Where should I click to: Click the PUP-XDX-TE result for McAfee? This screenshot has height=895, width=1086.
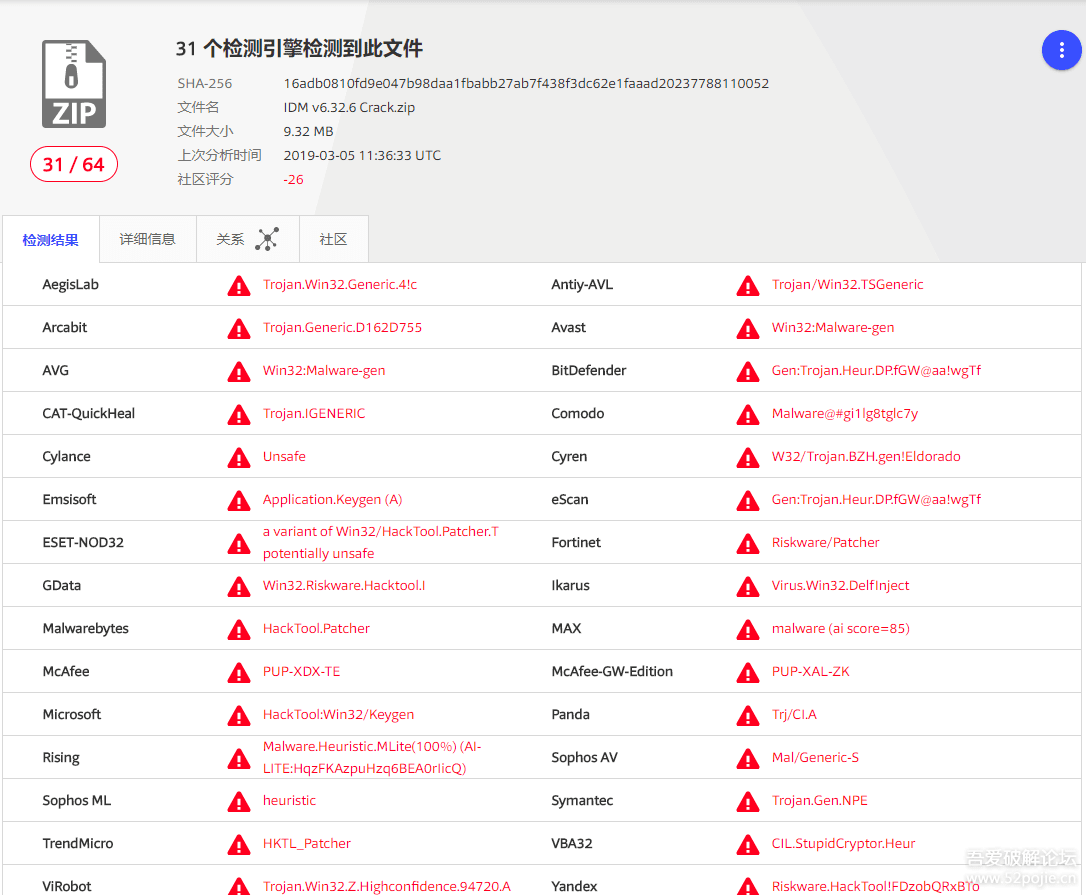click(x=301, y=671)
